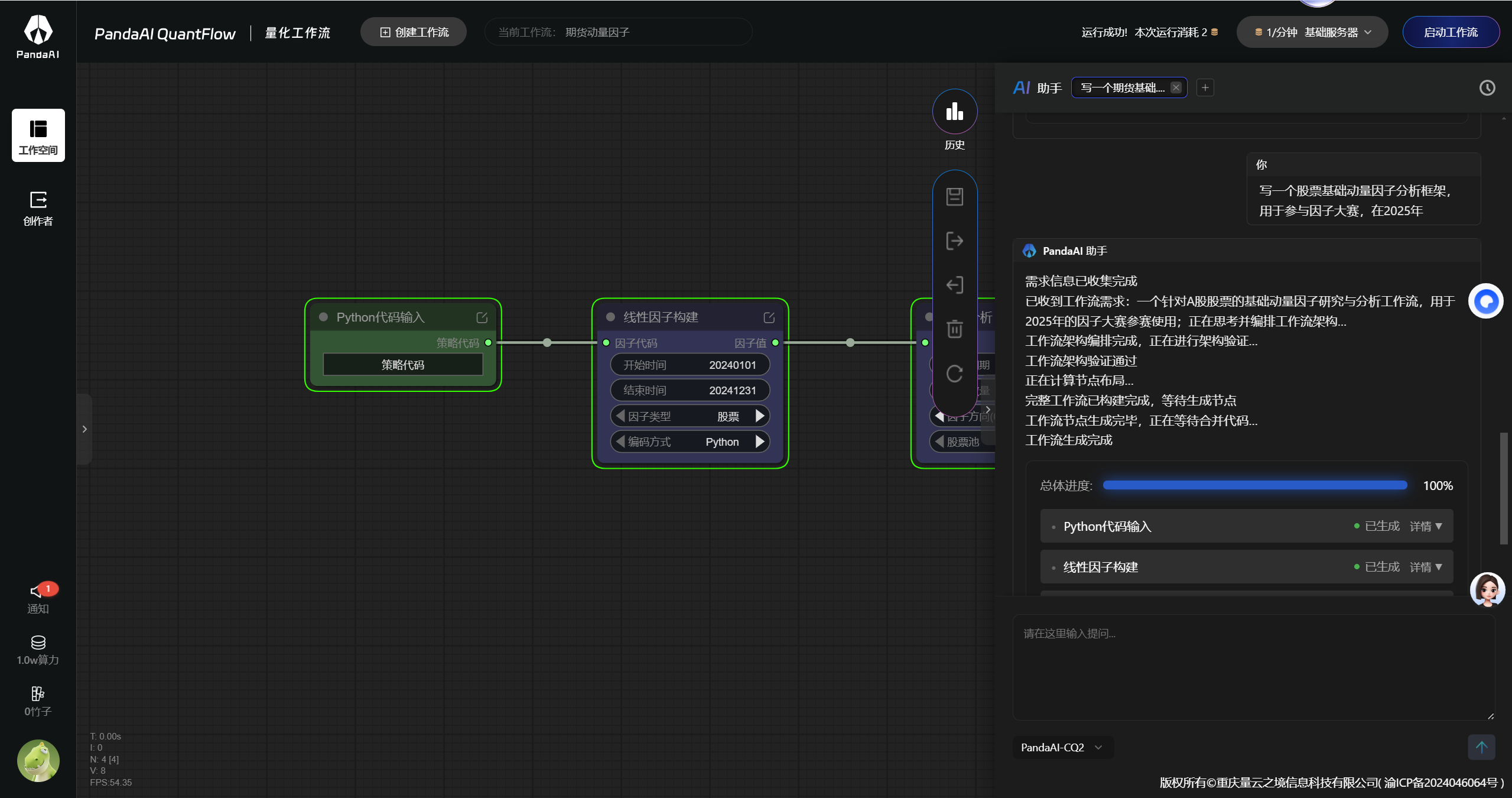Click the save icon in floating toolbar

click(955, 197)
